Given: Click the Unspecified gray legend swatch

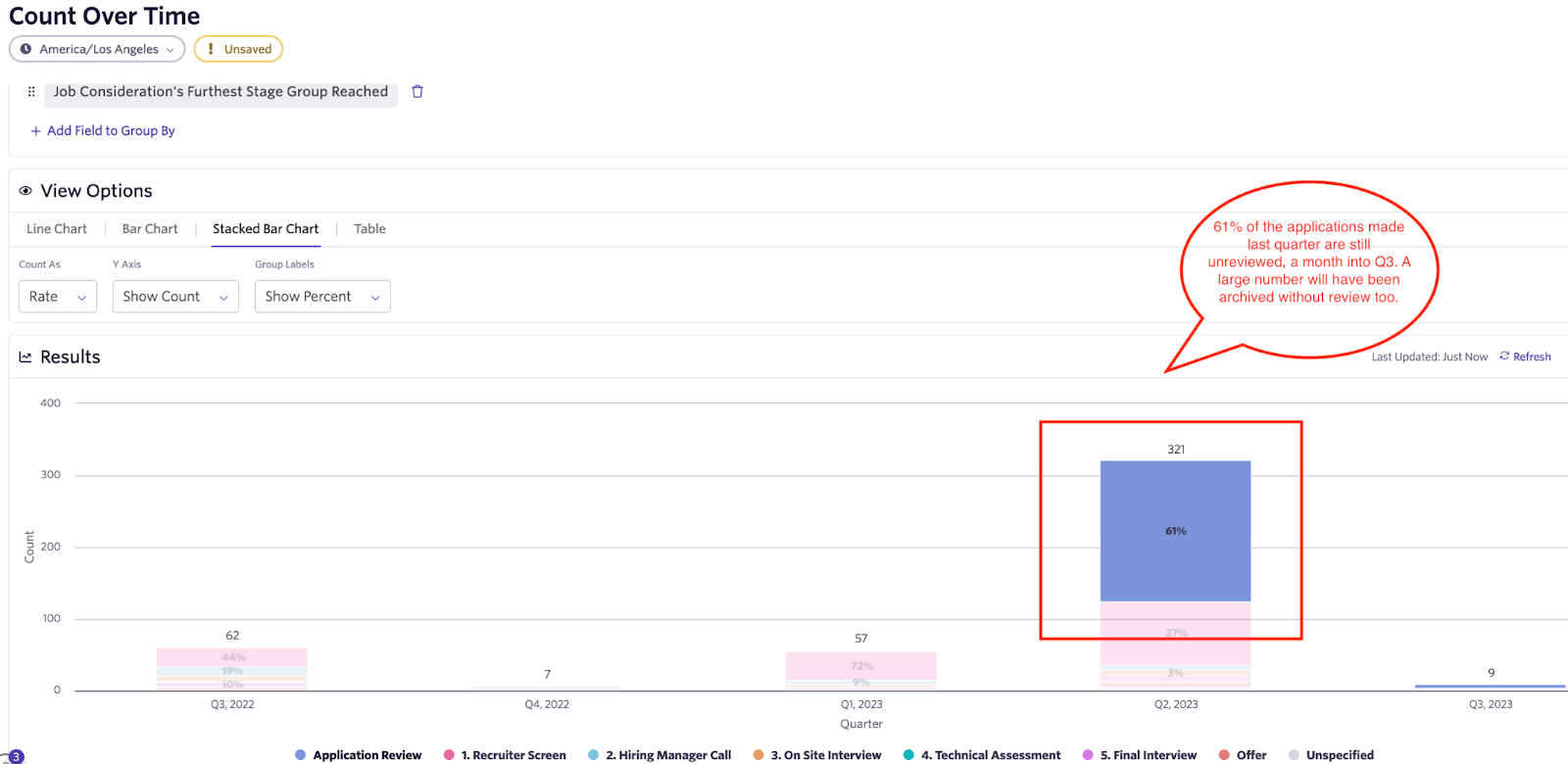Looking at the screenshot, I should tap(1294, 755).
